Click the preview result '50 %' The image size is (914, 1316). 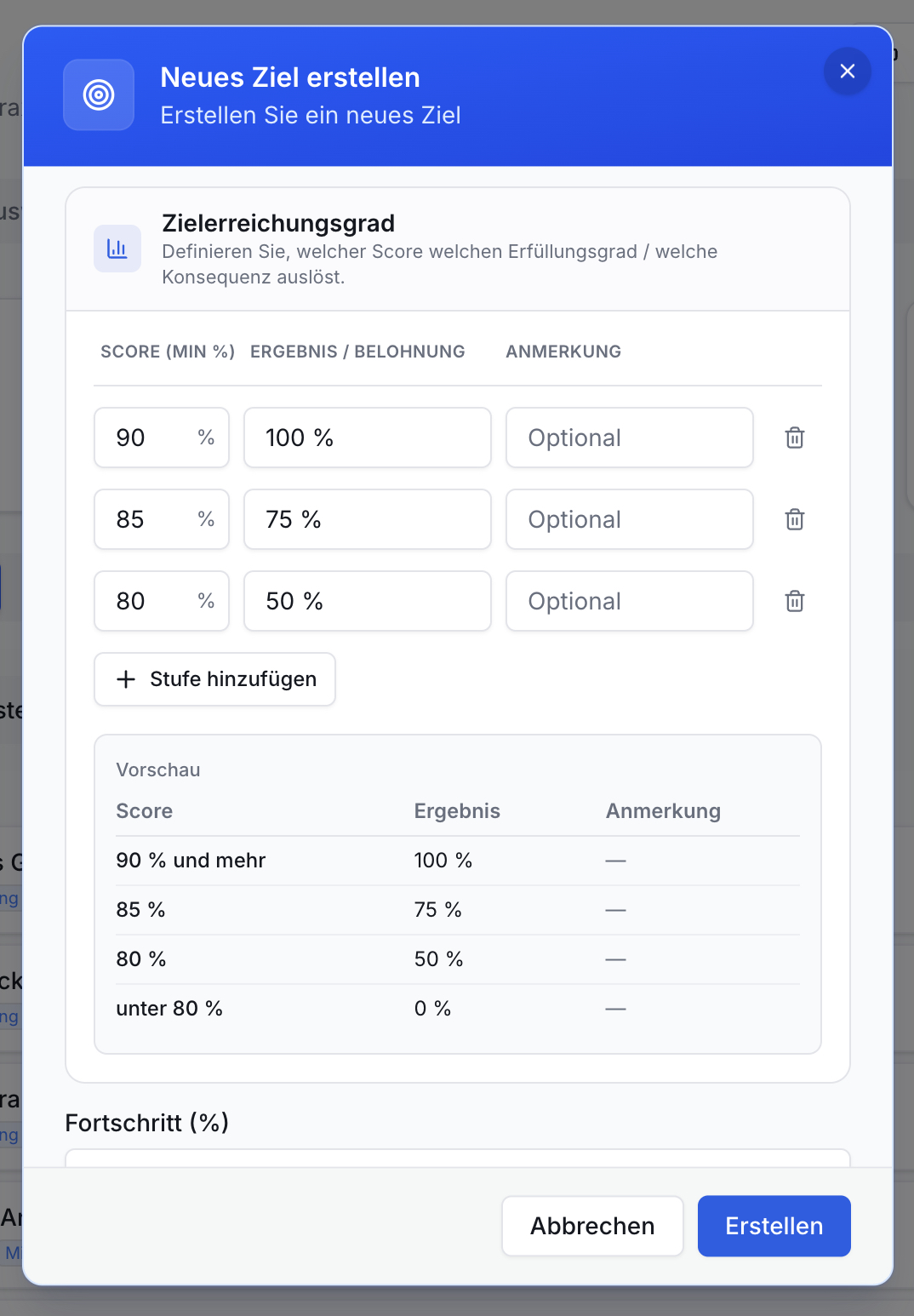click(439, 959)
